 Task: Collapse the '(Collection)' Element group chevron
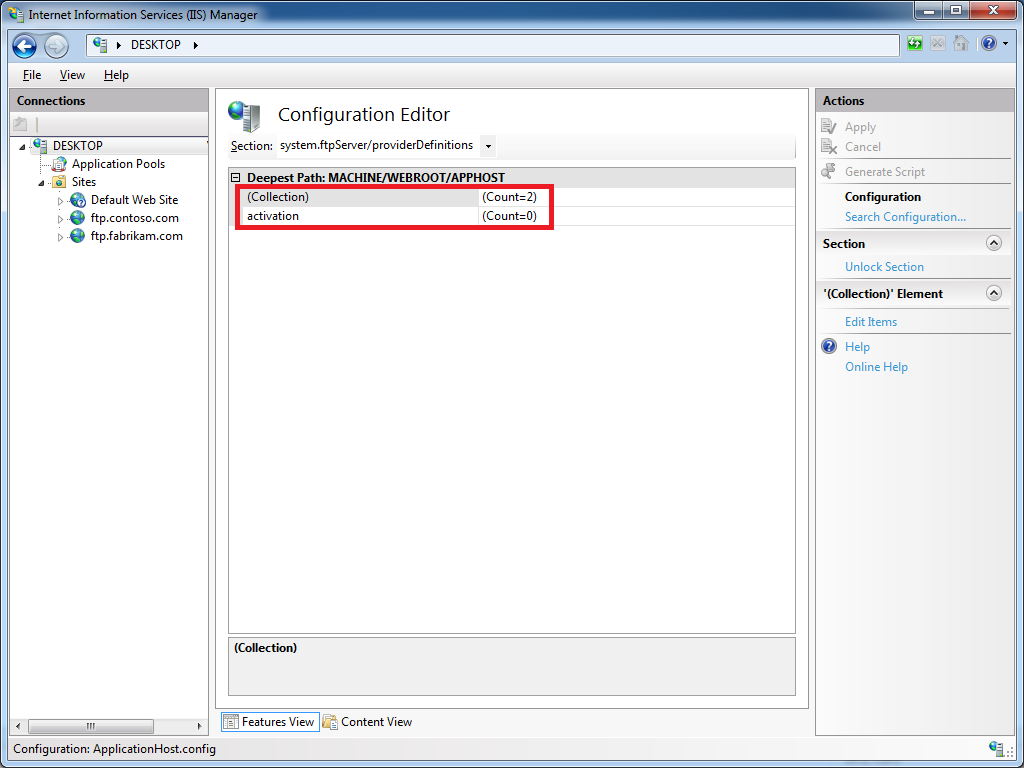[993, 293]
